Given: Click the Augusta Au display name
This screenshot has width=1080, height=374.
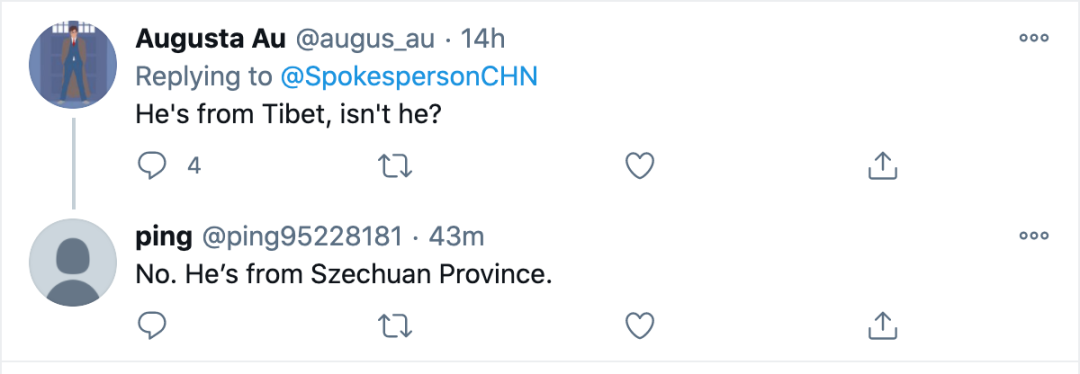Looking at the screenshot, I should coord(210,39).
